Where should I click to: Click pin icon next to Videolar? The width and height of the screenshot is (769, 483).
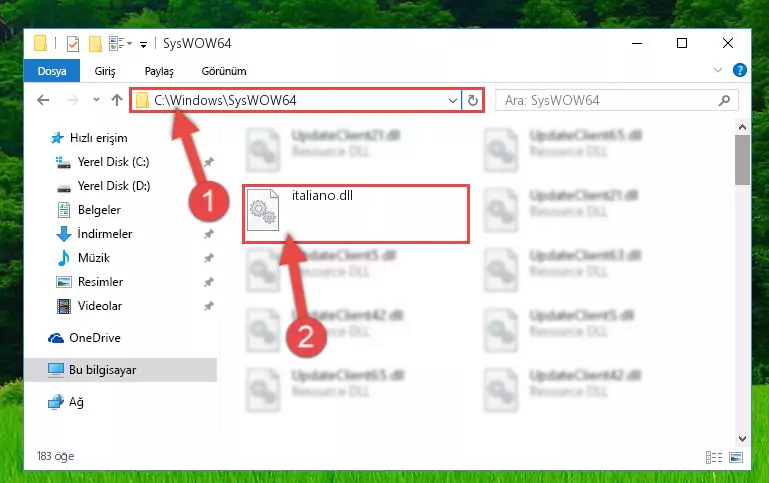(x=209, y=306)
